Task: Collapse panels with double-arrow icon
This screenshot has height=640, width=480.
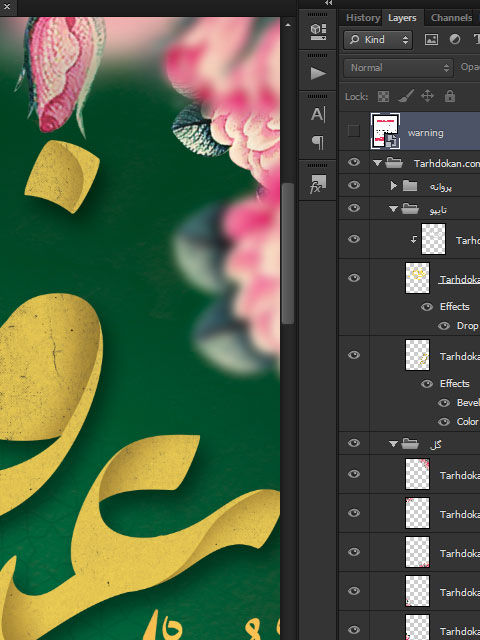Action: coord(329,3)
